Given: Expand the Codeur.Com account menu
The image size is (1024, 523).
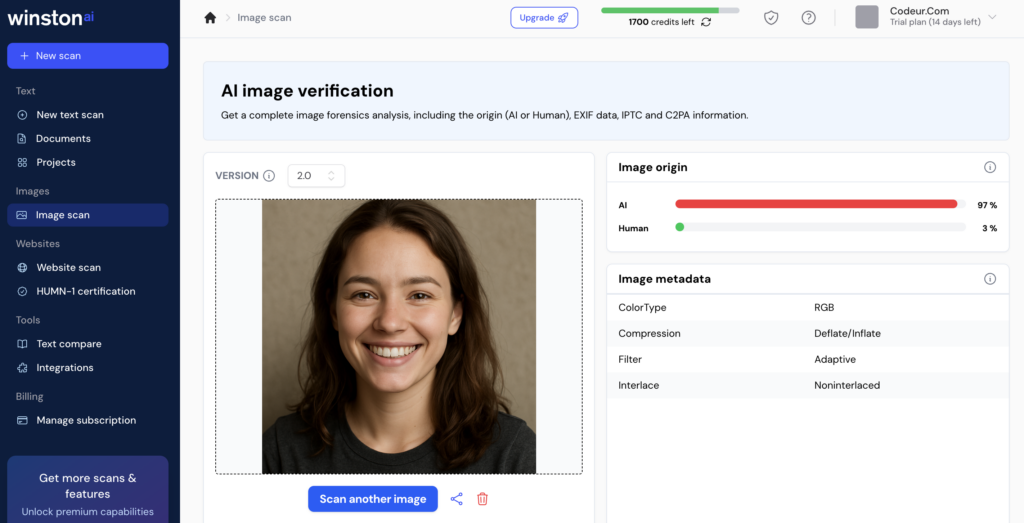Looking at the screenshot, I should [x=992, y=17].
